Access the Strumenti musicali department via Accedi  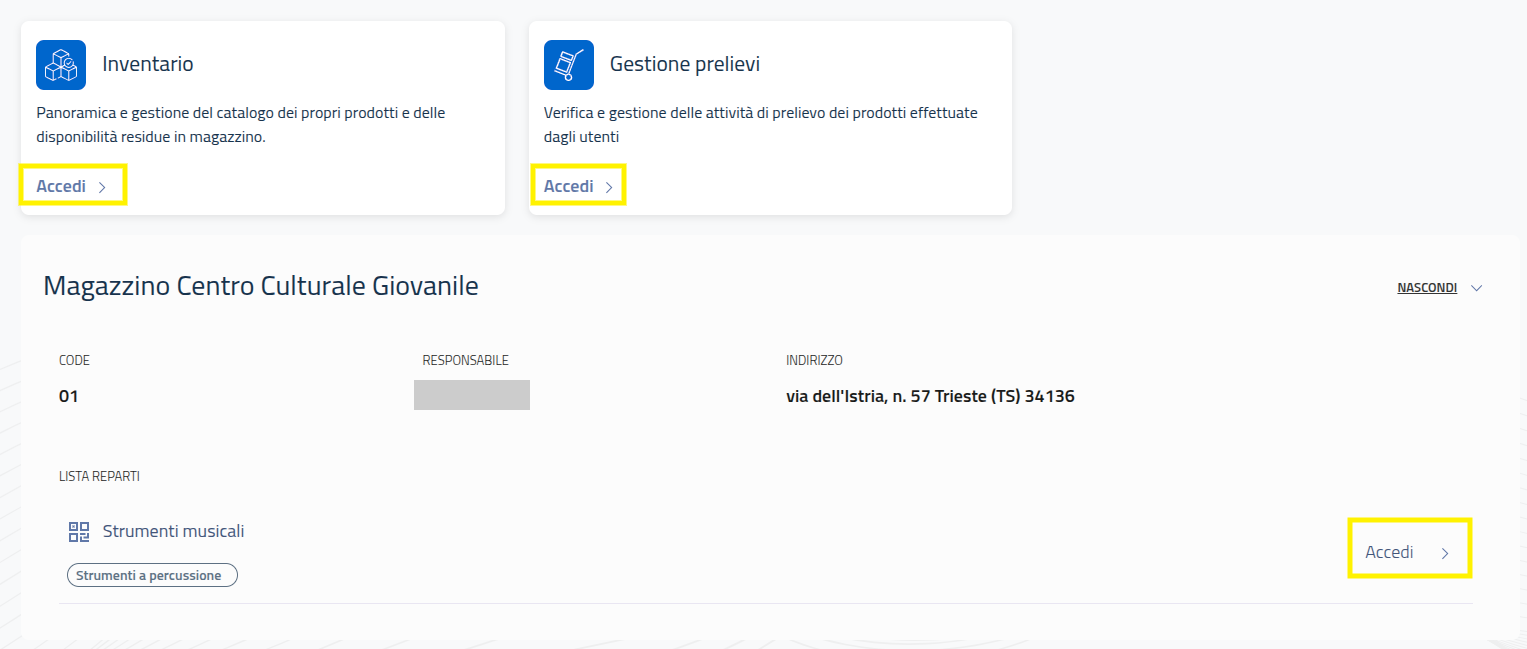[1389, 552]
